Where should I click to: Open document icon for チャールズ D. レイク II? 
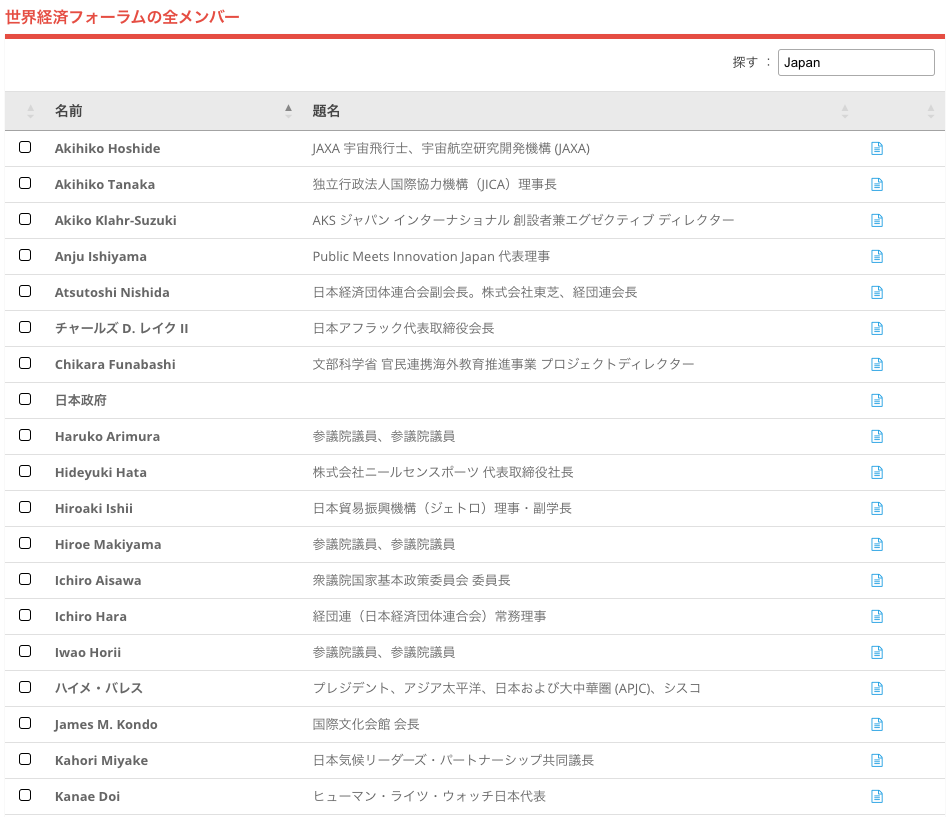coord(877,328)
